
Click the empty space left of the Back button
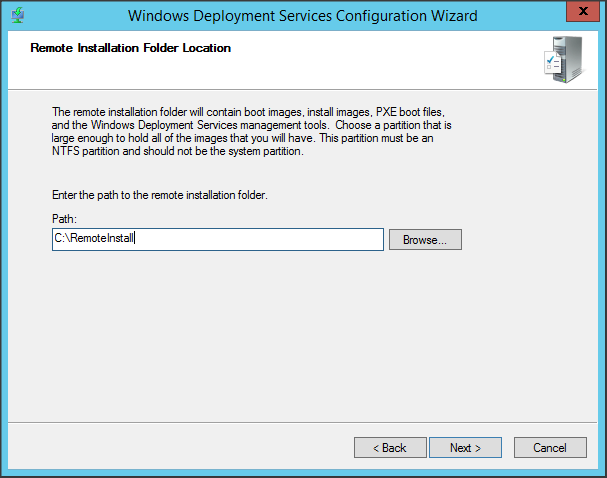[x=180, y=447]
